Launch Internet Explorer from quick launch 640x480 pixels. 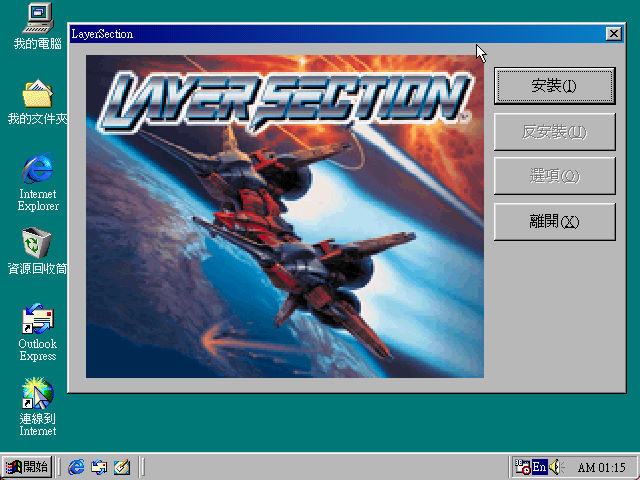76,467
